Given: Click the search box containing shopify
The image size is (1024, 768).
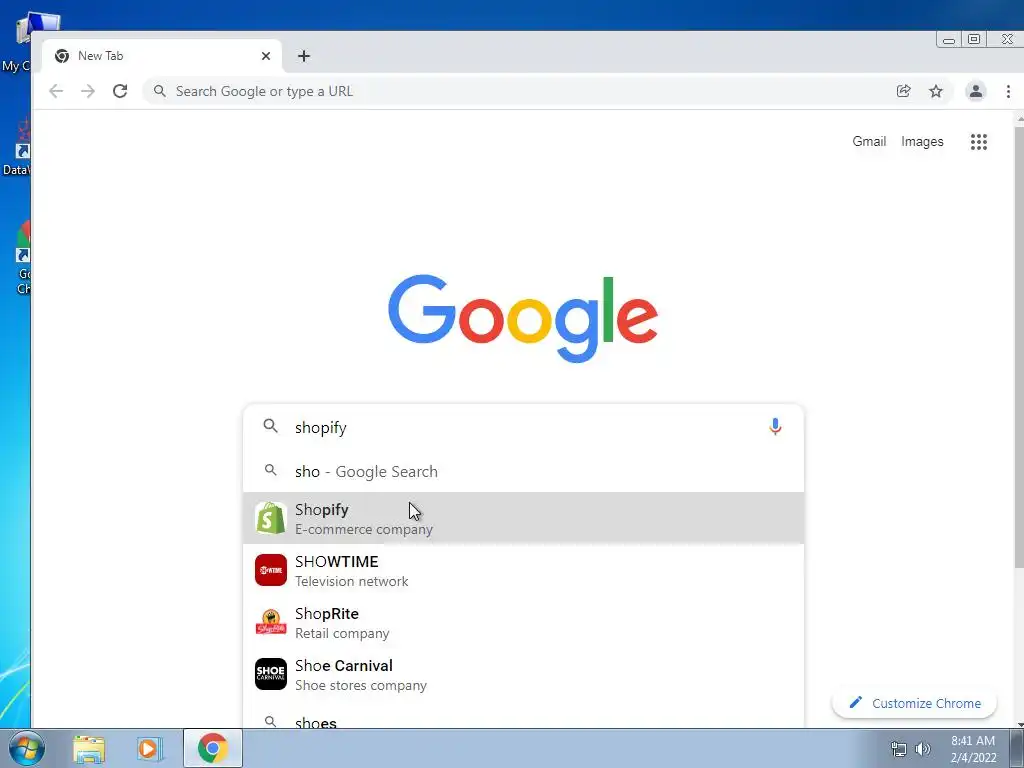Looking at the screenshot, I should click(x=523, y=427).
